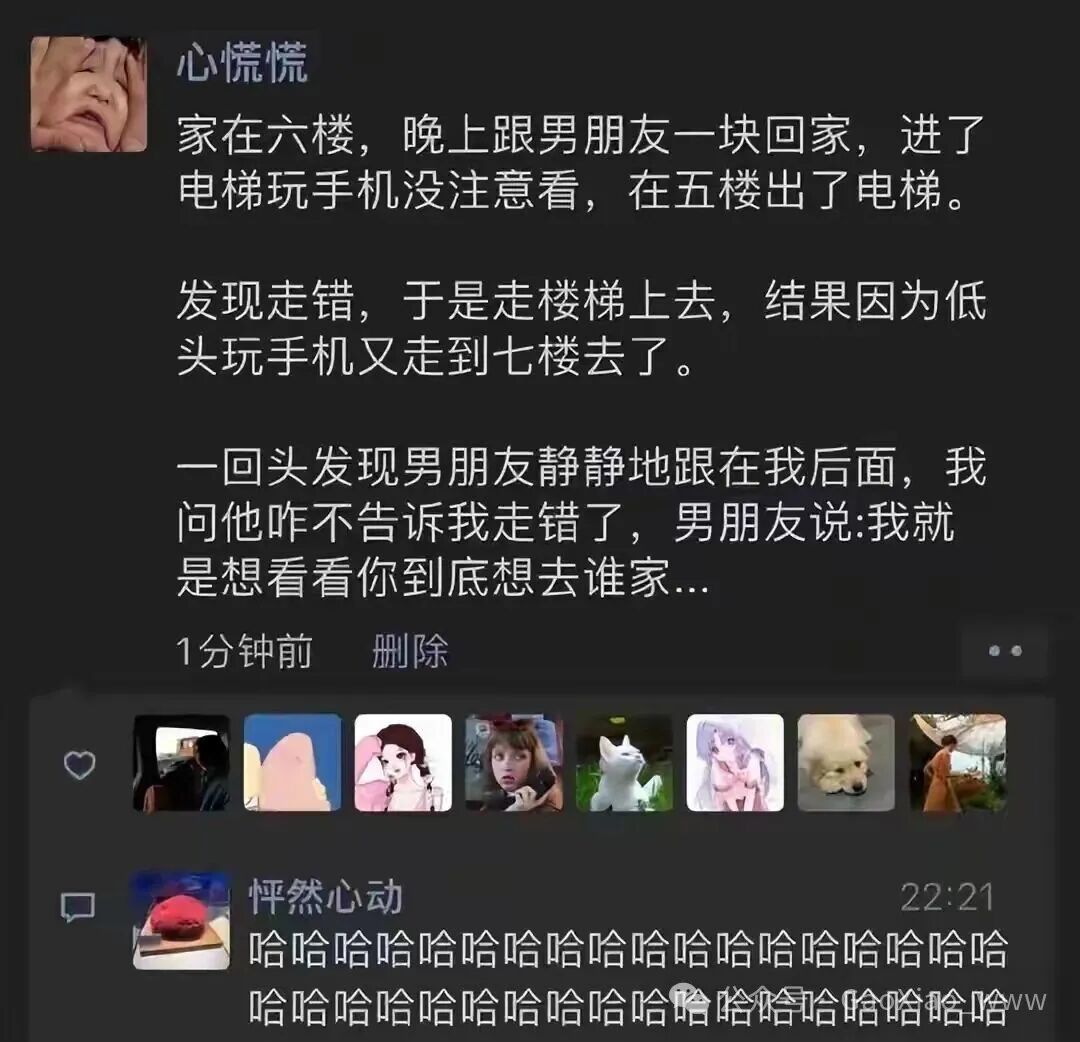The image size is (1080, 1042).
Task: Open the blue and pink abstract liker avatar
Action: pos(292,762)
